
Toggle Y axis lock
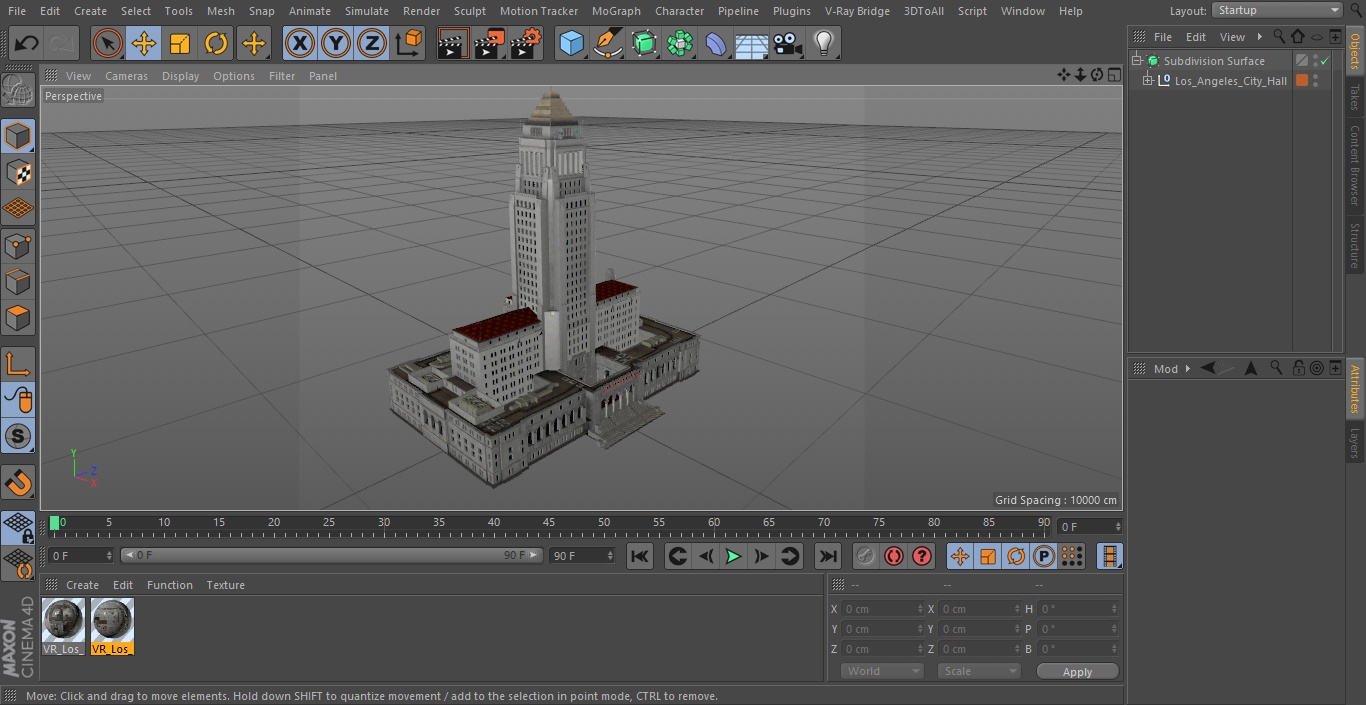tap(336, 43)
